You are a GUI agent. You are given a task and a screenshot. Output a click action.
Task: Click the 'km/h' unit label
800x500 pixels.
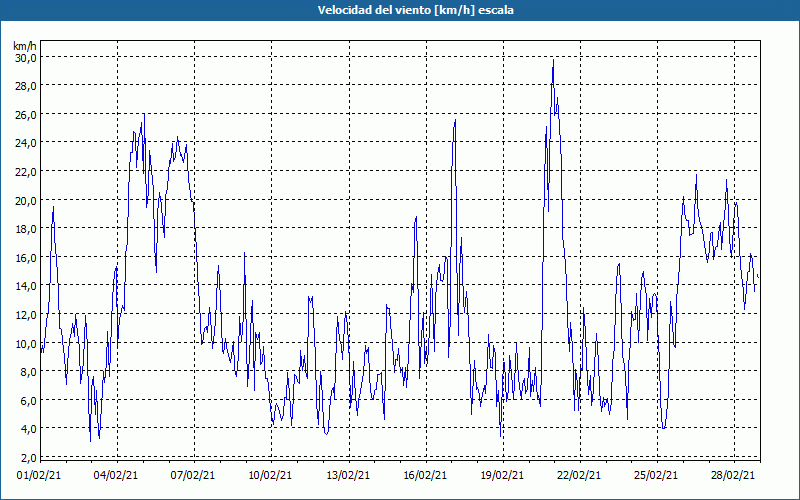click(25, 46)
